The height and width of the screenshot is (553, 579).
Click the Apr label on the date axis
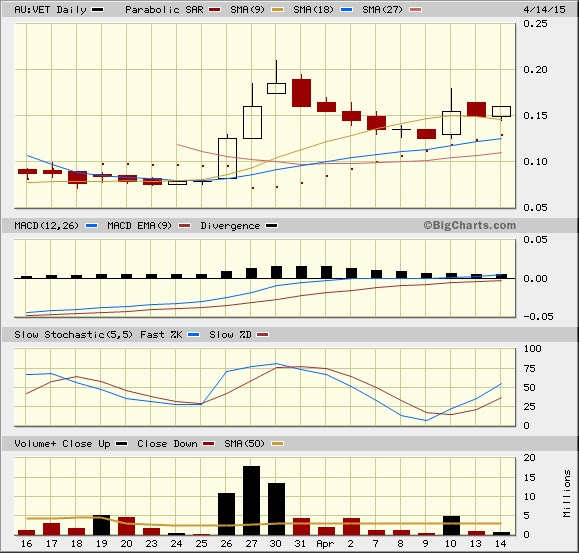pos(325,544)
